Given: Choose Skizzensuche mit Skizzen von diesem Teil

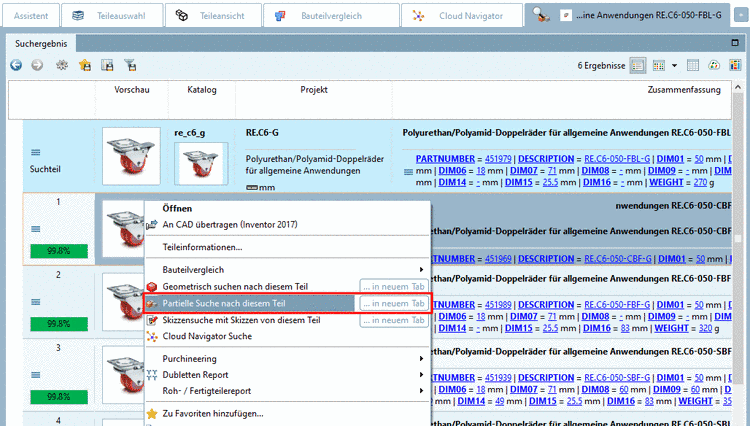Looking at the screenshot, I should [251, 320].
